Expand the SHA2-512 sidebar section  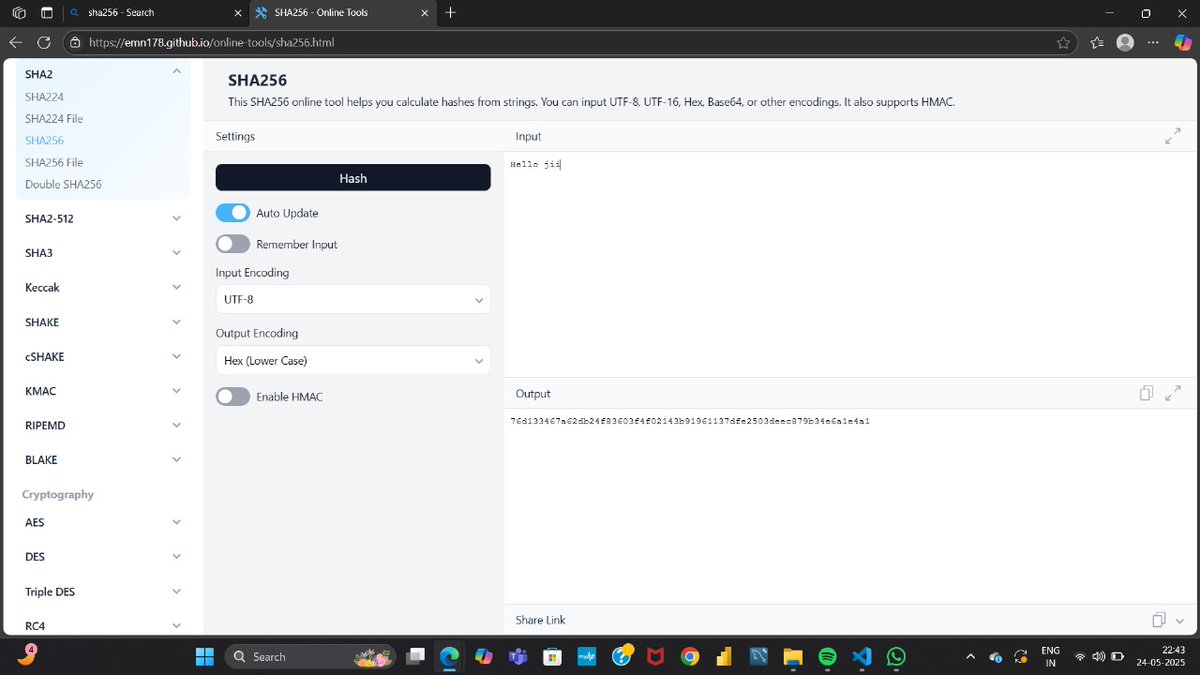click(x=177, y=218)
